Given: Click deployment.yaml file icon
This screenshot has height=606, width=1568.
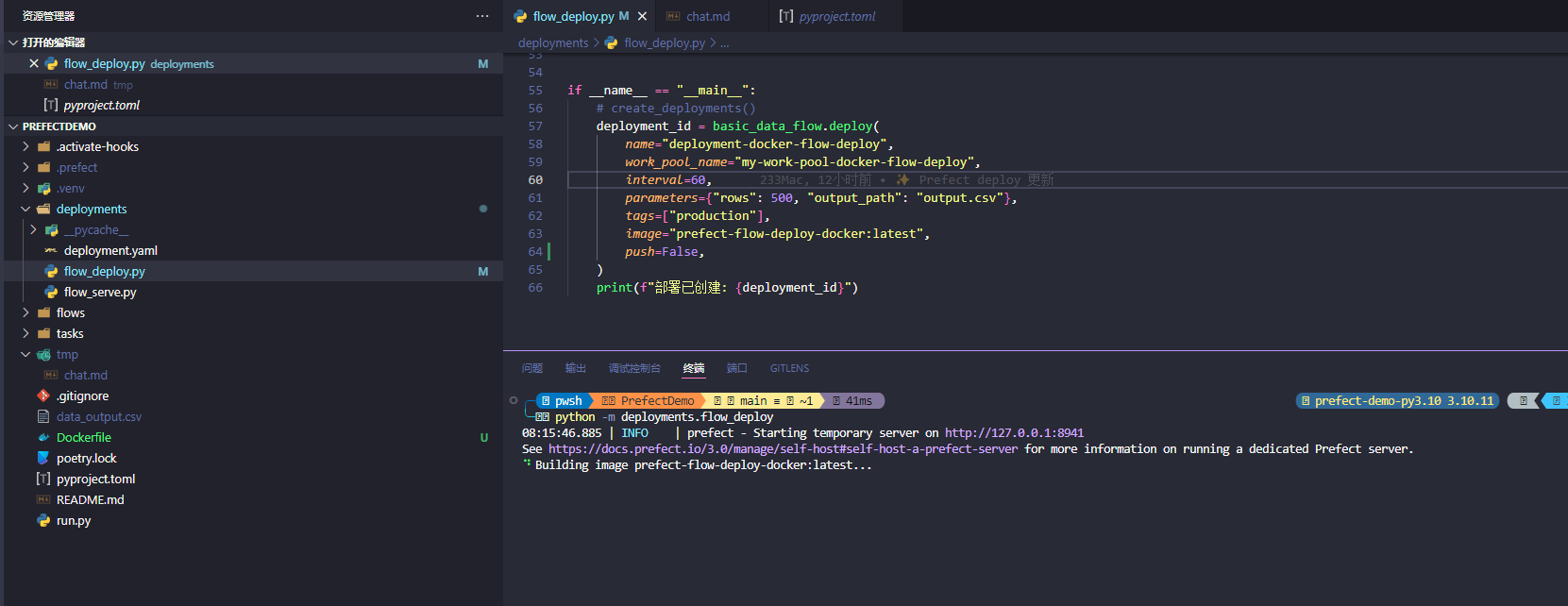Looking at the screenshot, I should [x=51, y=250].
